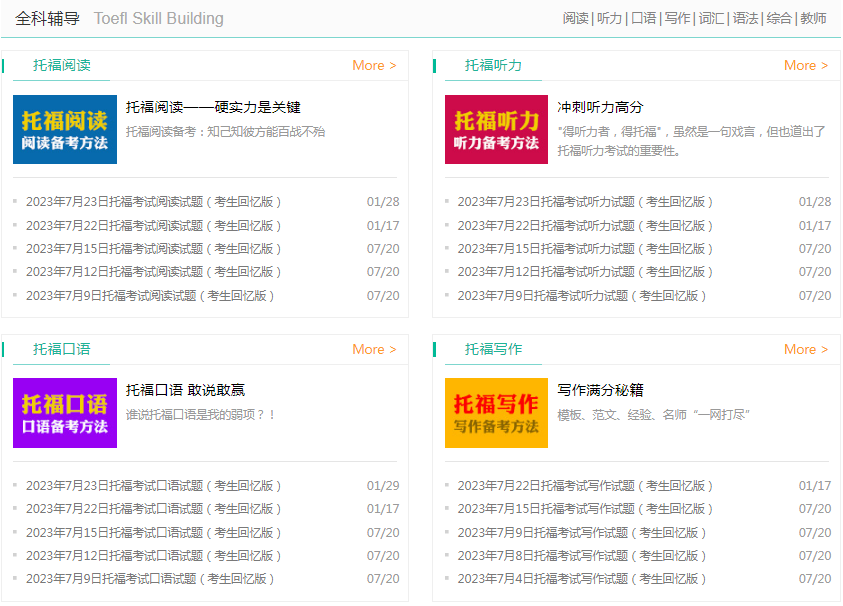Select the 托福口语 section heading
This screenshot has width=843, height=606.
pyautogui.click(x=62, y=350)
